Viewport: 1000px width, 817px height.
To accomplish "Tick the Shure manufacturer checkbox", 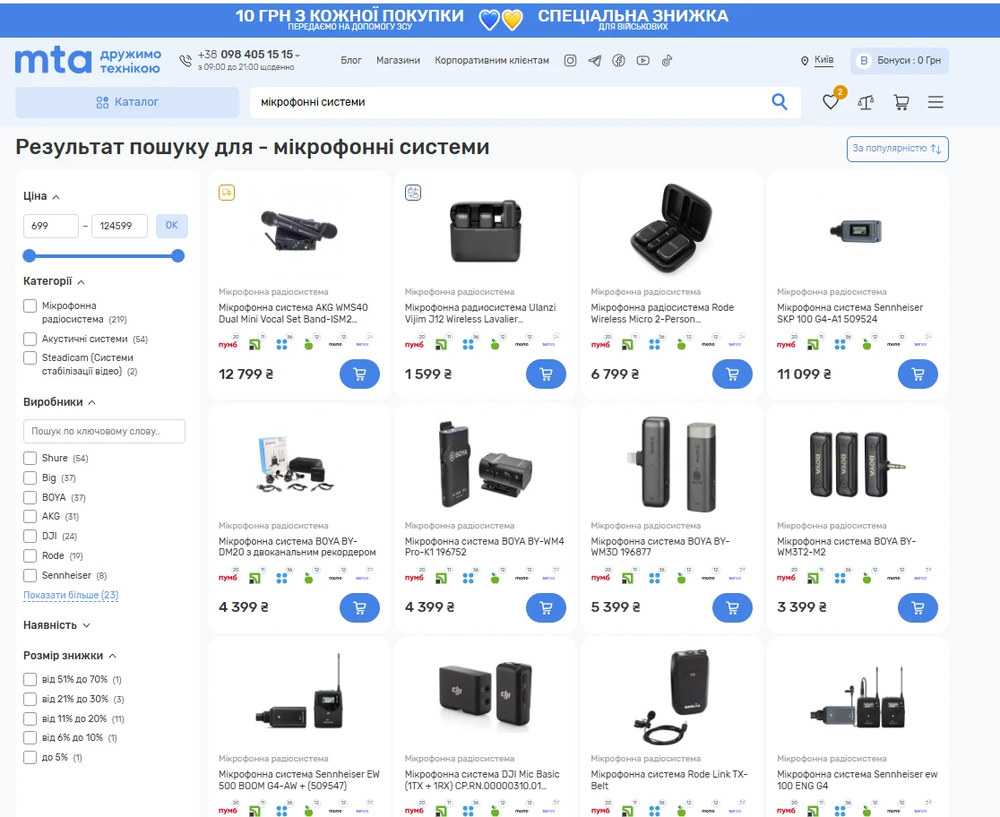I will 30,458.
